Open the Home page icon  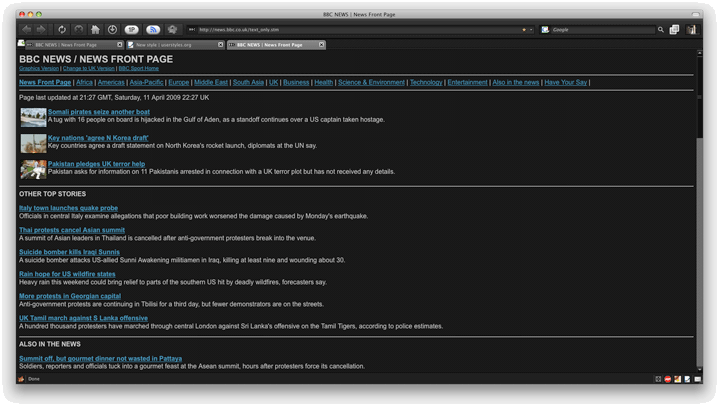click(95, 29)
